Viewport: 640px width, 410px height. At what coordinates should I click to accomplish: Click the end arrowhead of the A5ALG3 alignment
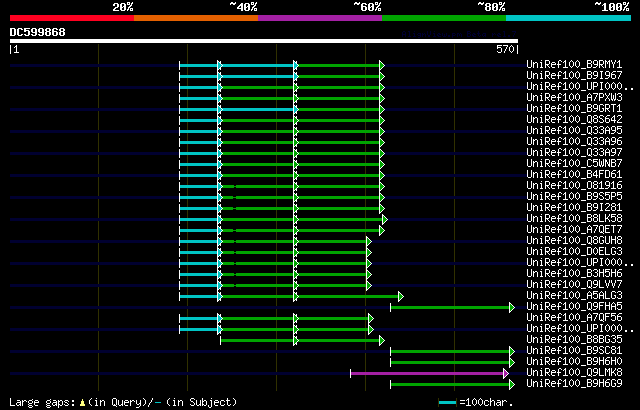pos(401,297)
